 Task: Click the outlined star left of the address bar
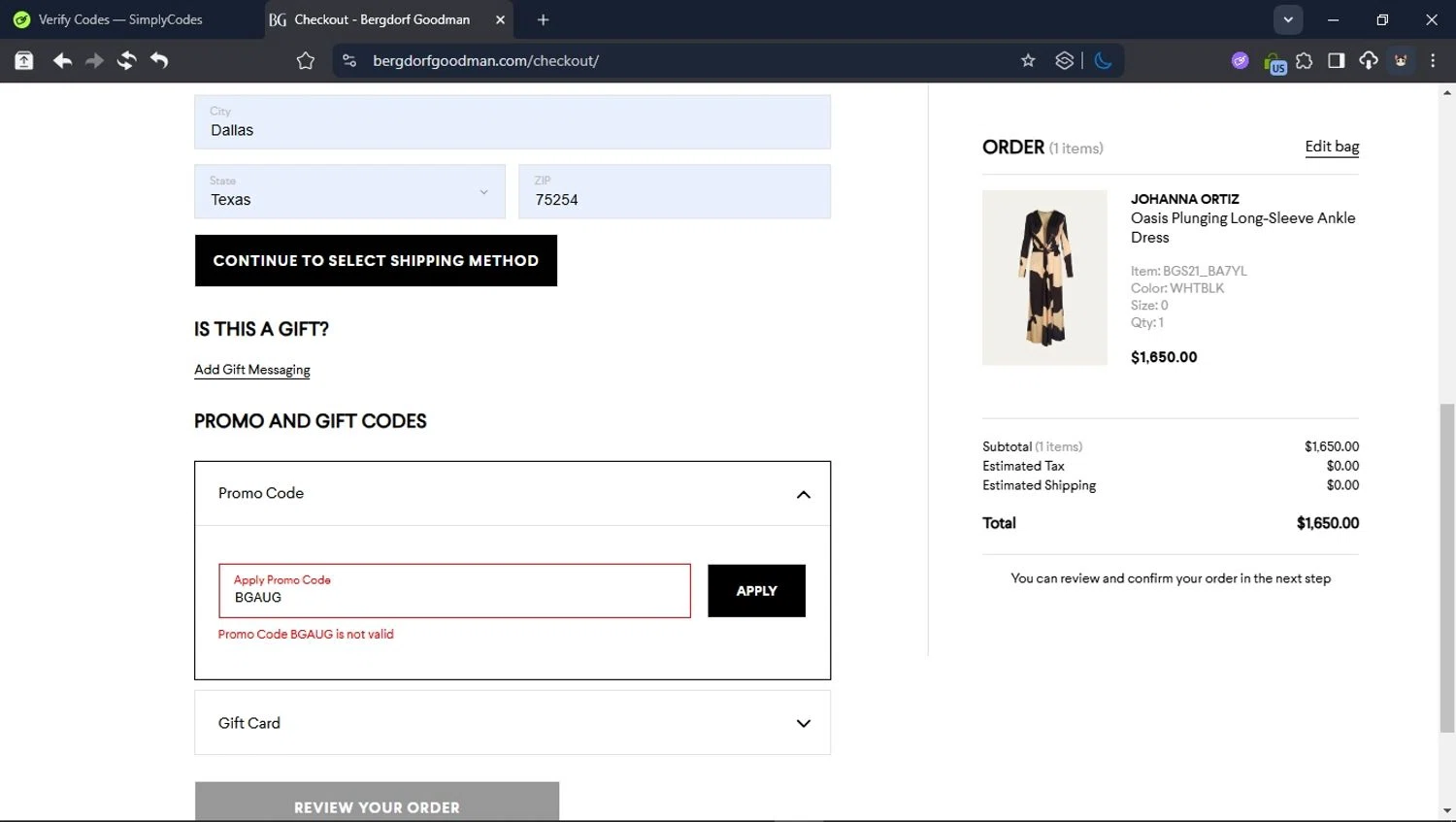point(306,60)
